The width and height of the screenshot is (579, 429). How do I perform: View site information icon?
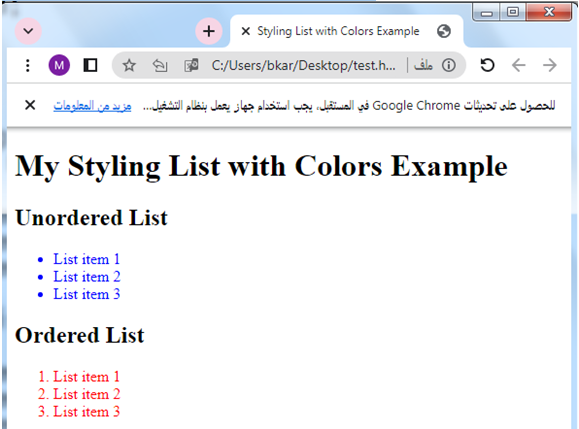point(449,66)
